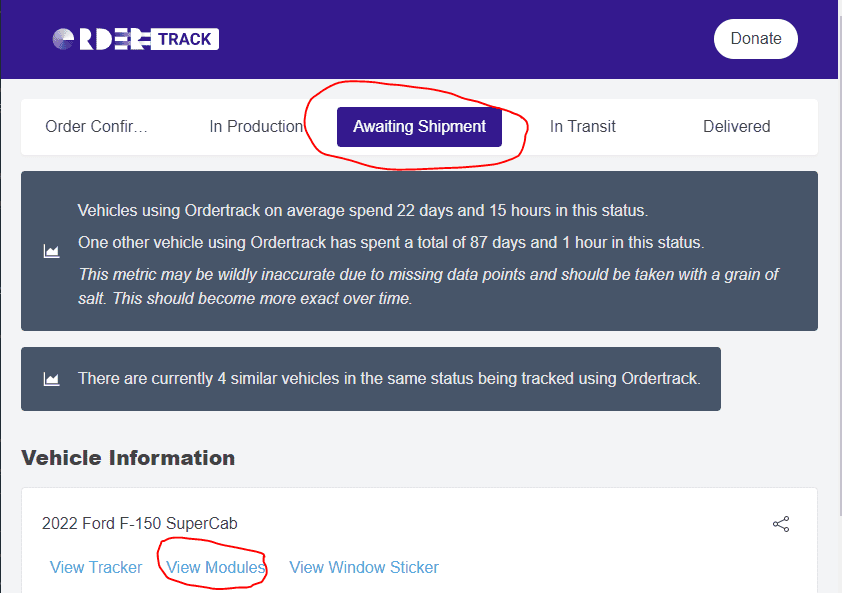This screenshot has width=842, height=593.
Task: Click the chart icon beside similar vehicles message
Action: point(51,379)
